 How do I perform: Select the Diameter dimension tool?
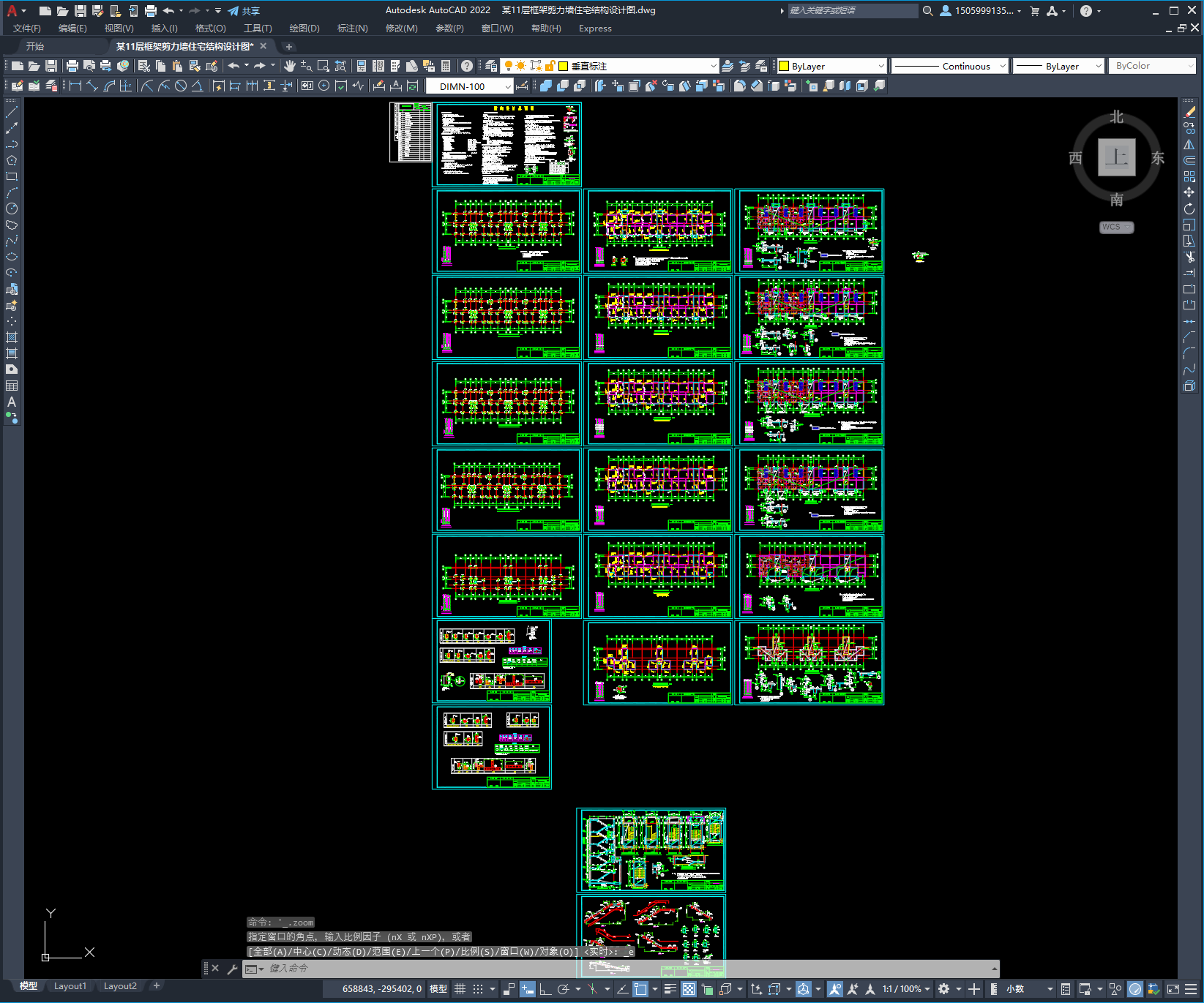coord(181,86)
